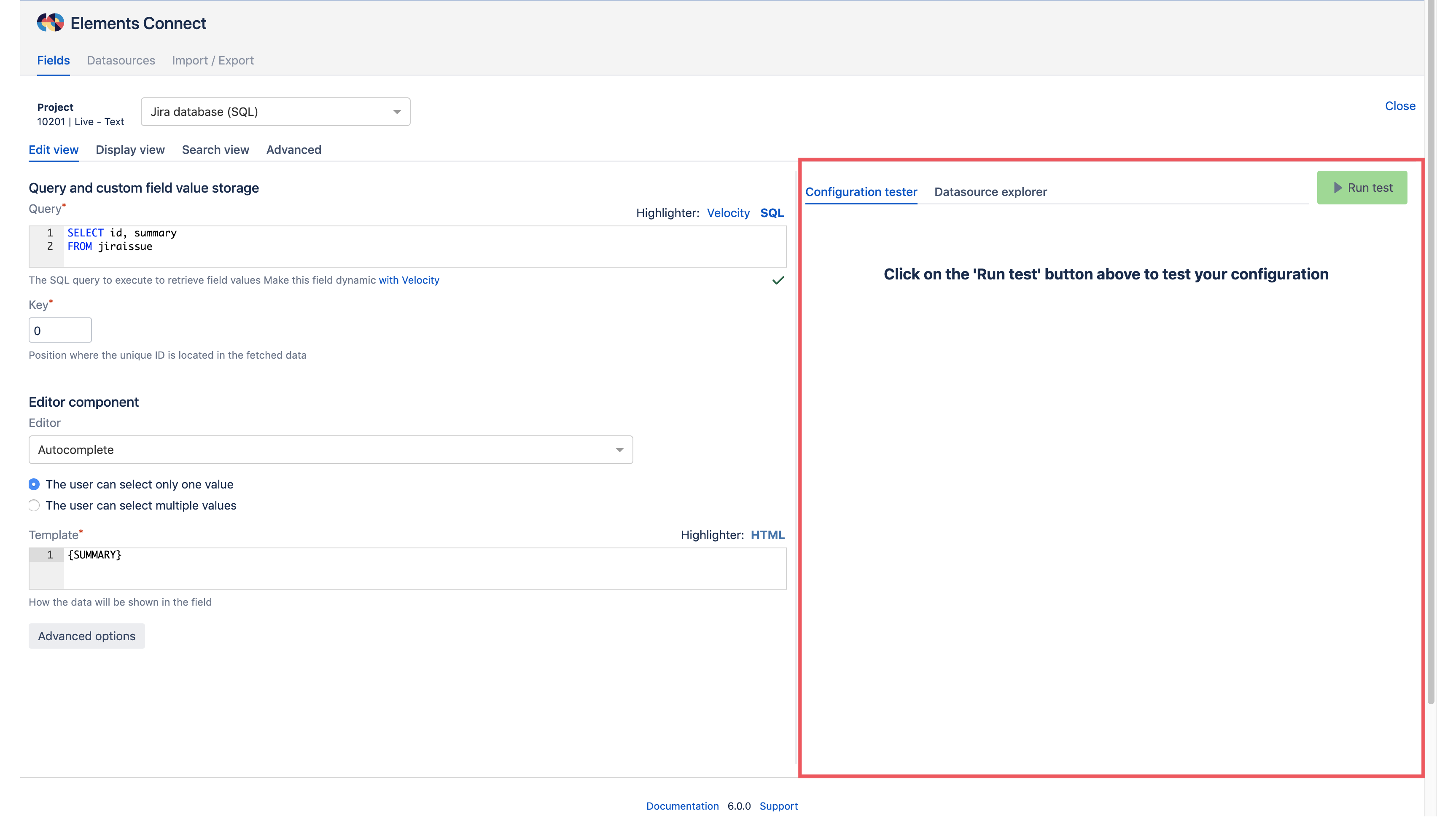Image resolution: width=1437 pixels, height=840 pixels.
Task: Open the Import / Export section
Action: point(213,60)
